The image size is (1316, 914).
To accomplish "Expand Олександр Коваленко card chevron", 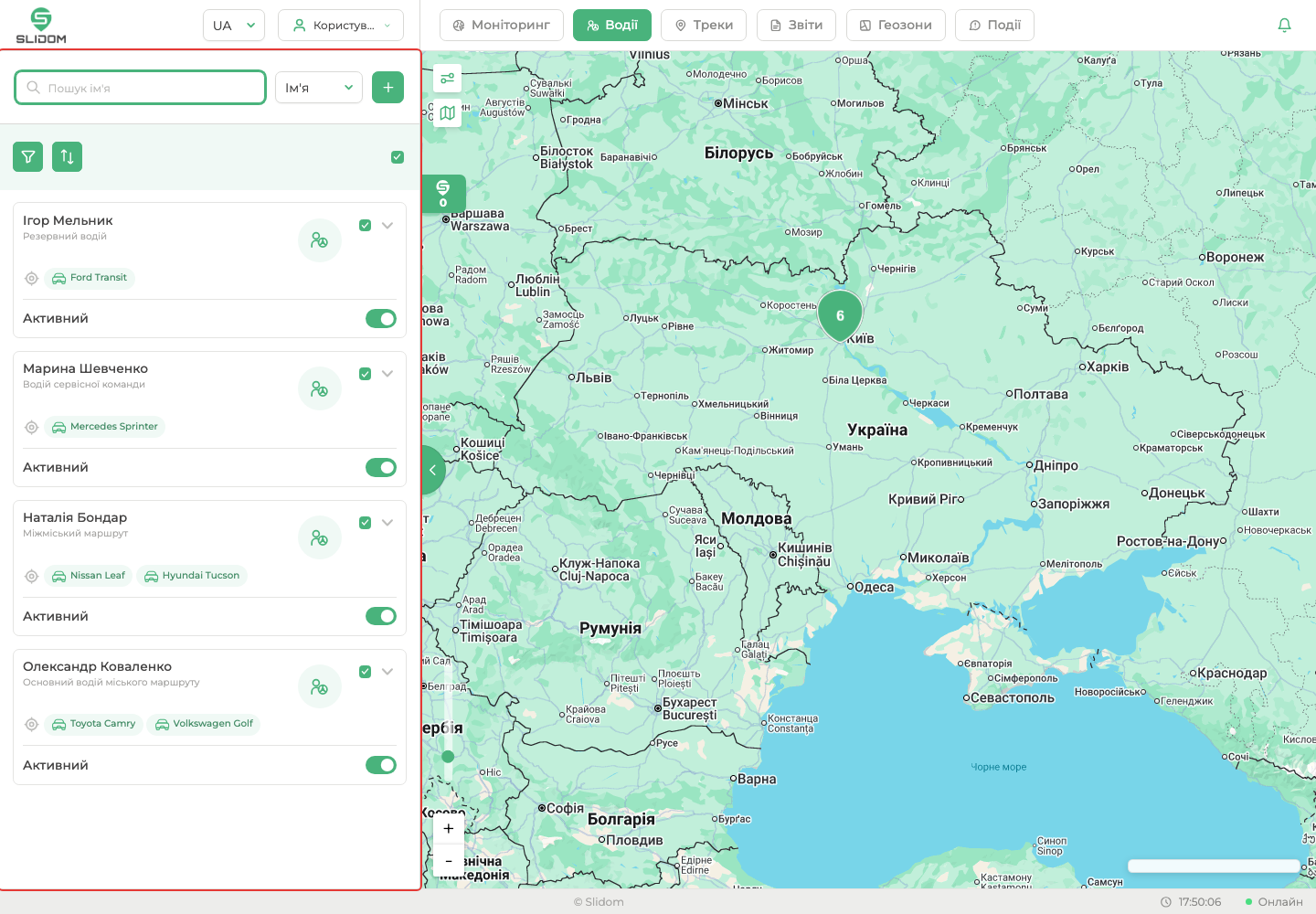I will 387,672.
